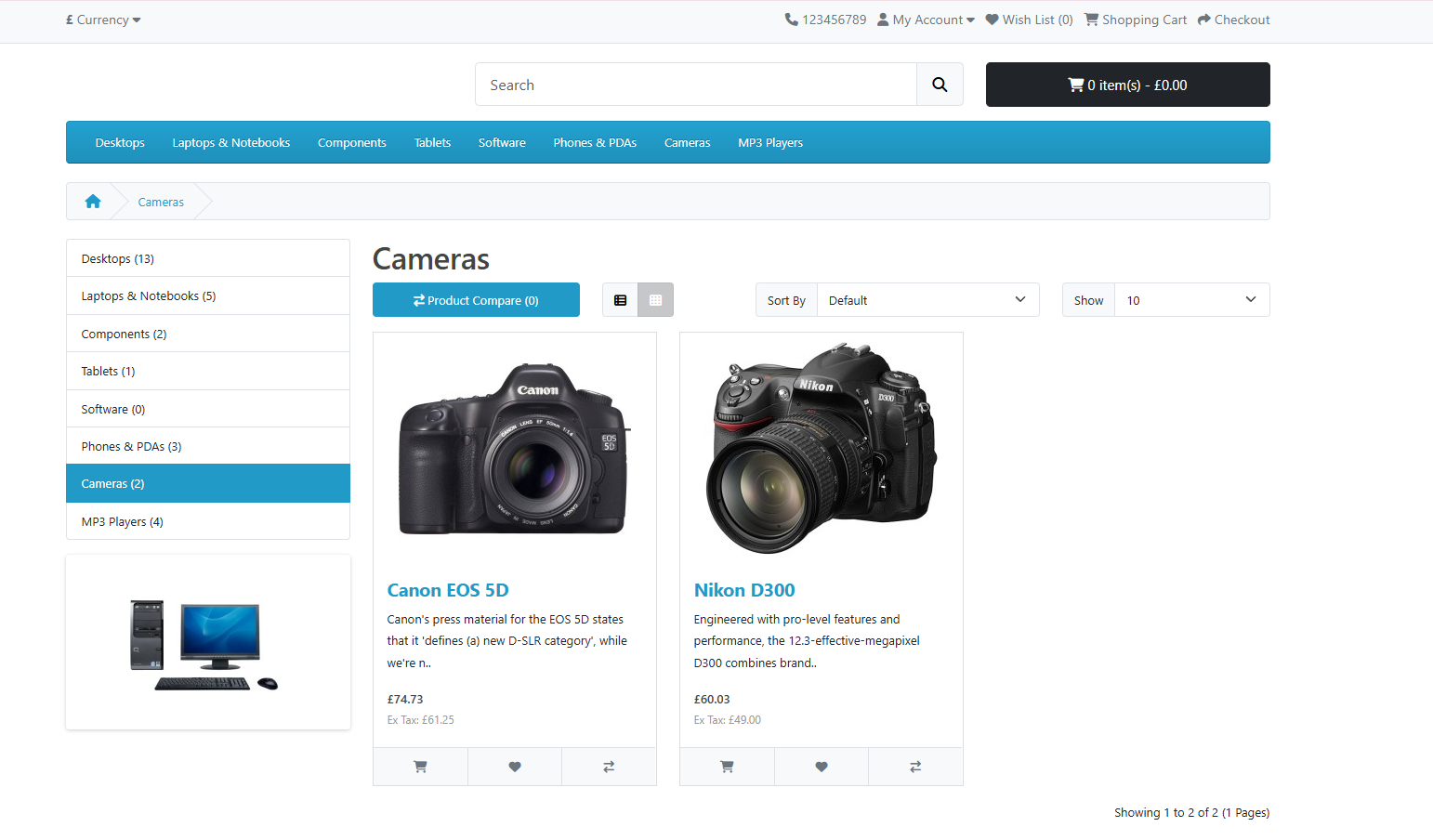Add Nikon D300 to wish list
The height and width of the screenshot is (840, 1433).
[822, 767]
